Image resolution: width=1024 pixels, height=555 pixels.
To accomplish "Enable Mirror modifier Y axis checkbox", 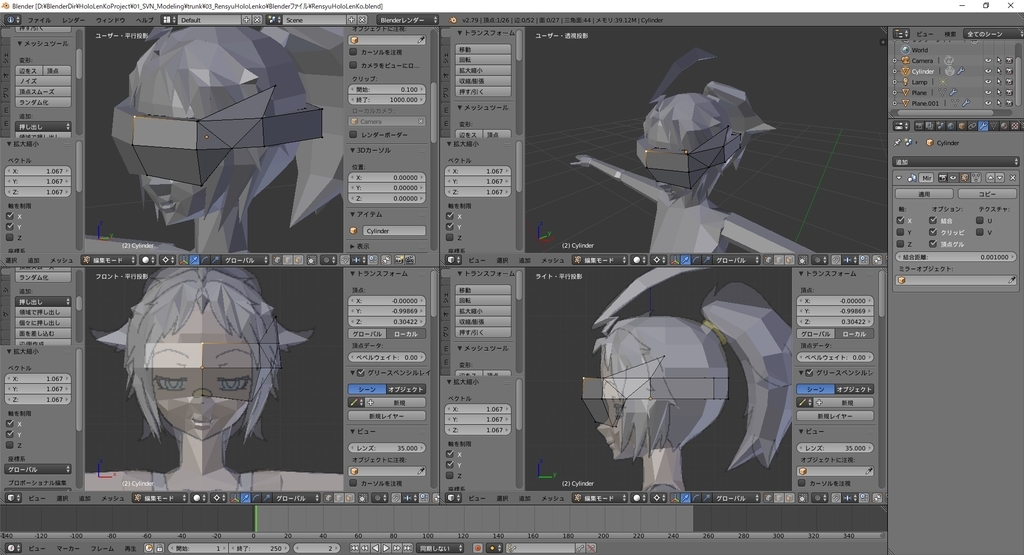I will tap(901, 232).
